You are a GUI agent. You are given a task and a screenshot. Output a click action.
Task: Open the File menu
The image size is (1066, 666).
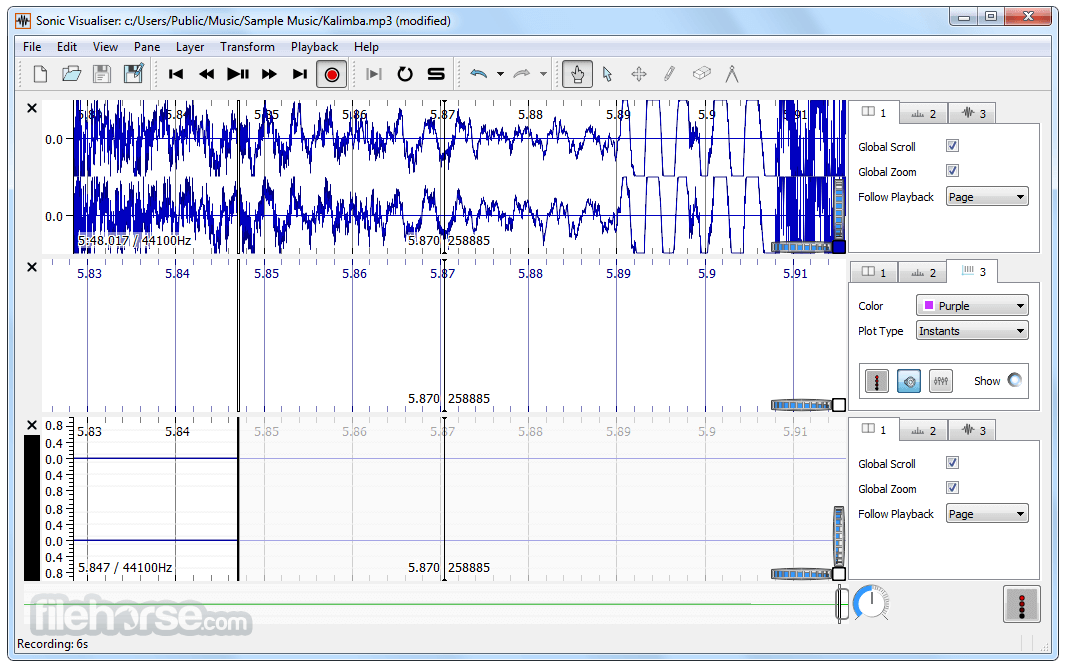tap(32, 47)
